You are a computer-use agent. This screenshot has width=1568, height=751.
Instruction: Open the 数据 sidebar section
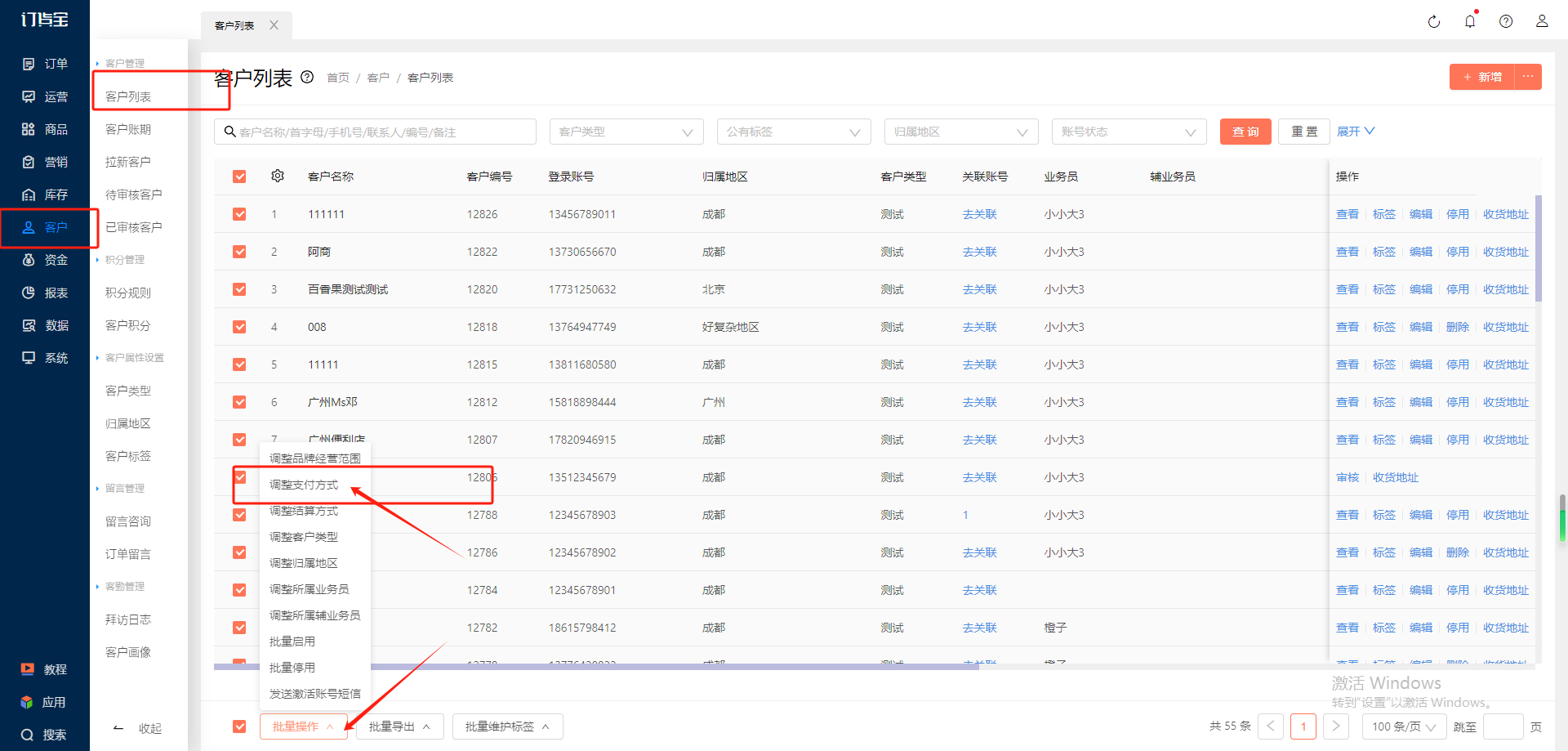pyautogui.click(x=45, y=325)
